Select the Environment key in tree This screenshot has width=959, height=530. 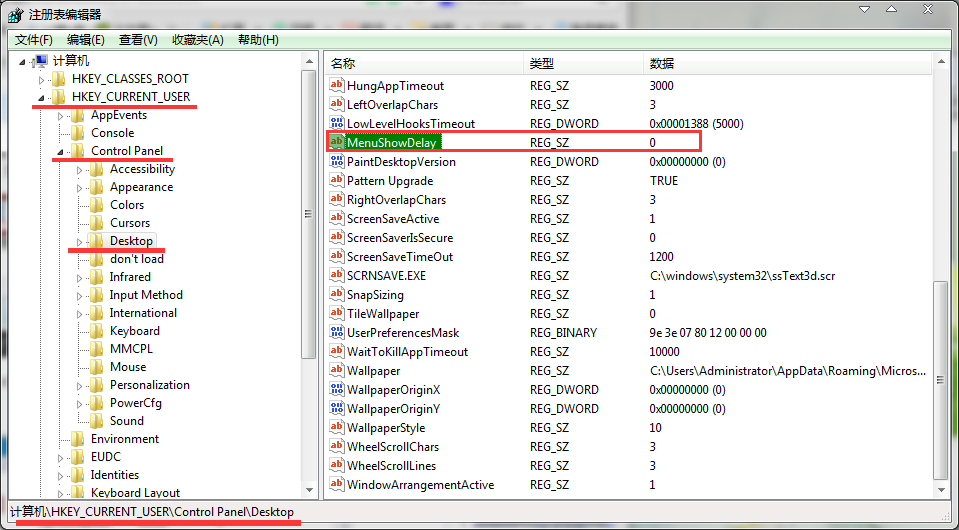pyautogui.click(x=124, y=439)
